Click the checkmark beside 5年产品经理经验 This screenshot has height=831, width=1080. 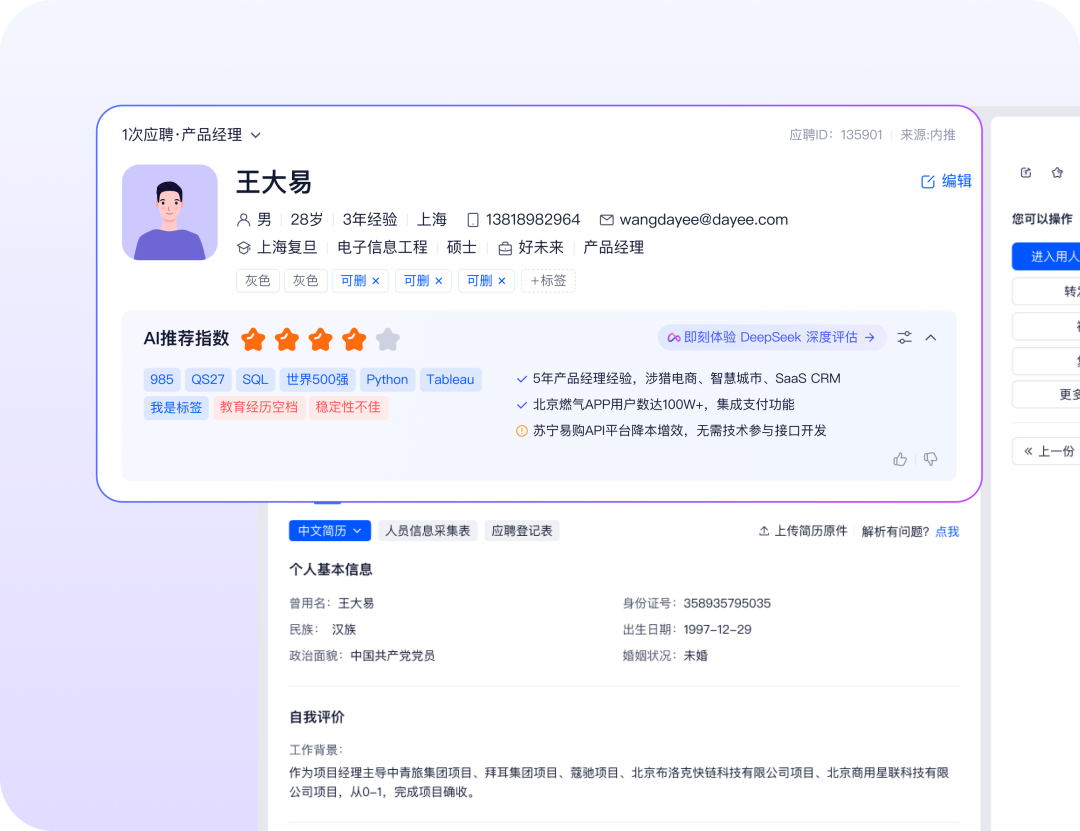[522, 379]
